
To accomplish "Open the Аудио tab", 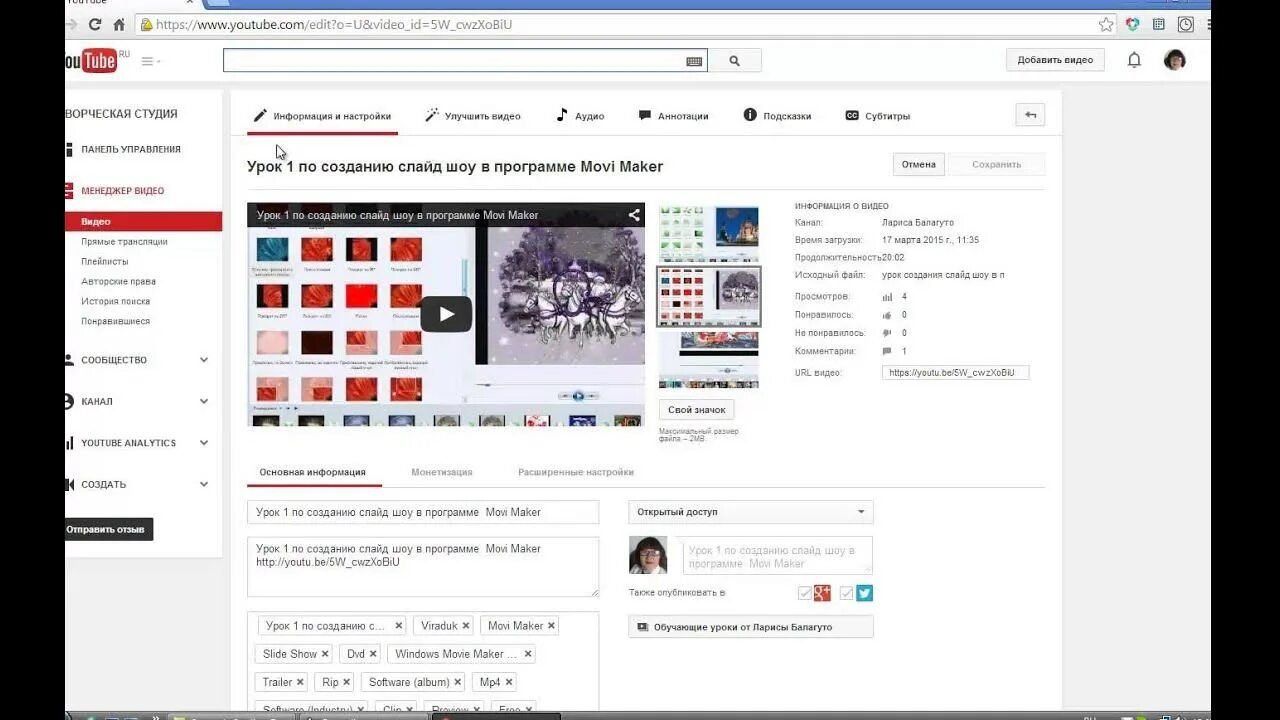I will [x=580, y=116].
